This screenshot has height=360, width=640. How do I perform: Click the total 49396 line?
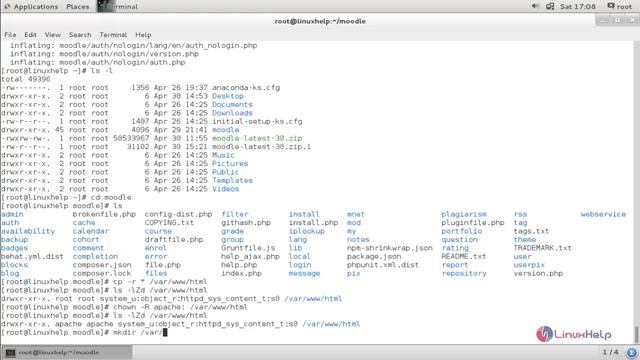pos(26,79)
